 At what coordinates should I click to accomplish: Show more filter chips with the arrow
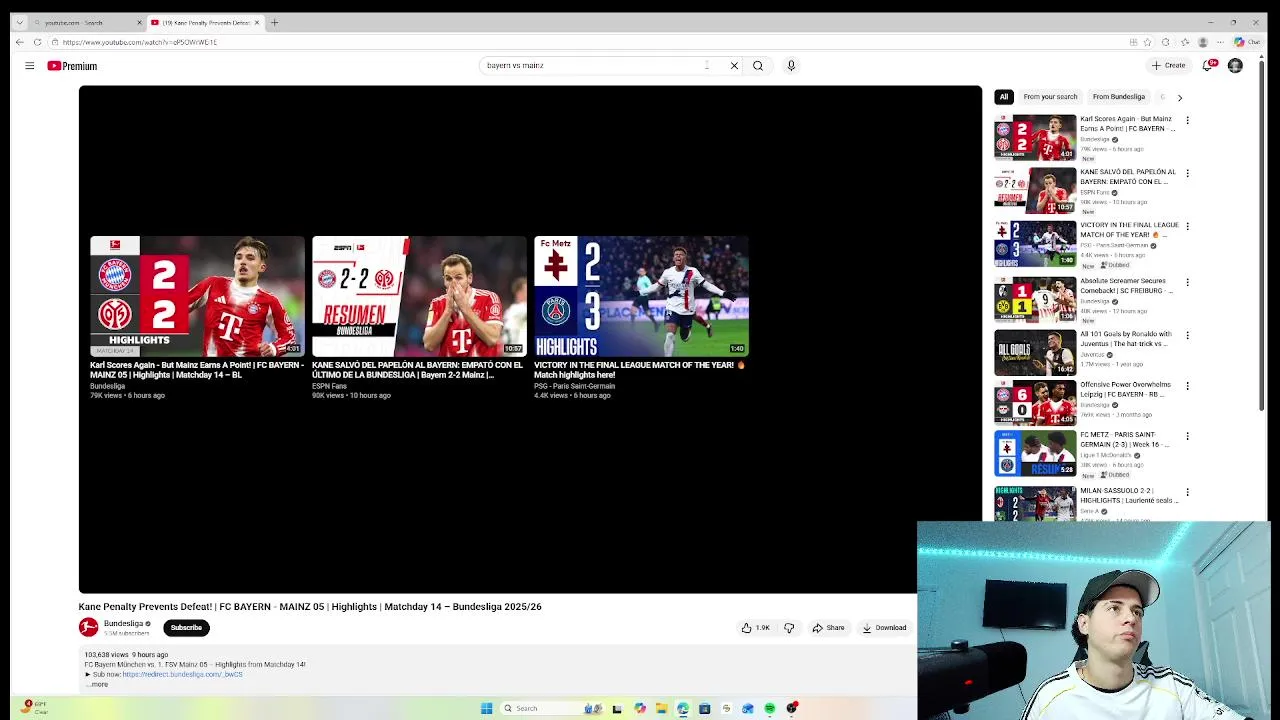pyautogui.click(x=1179, y=97)
